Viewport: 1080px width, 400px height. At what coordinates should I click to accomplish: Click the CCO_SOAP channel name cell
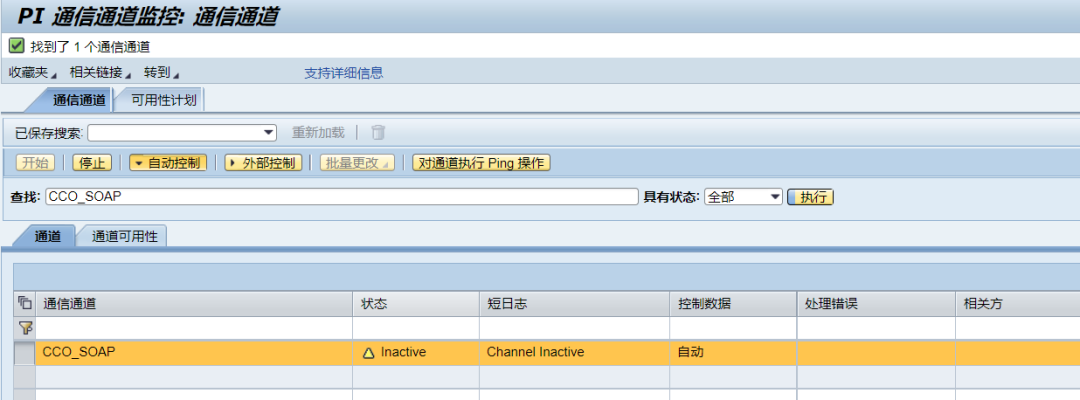point(194,352)
